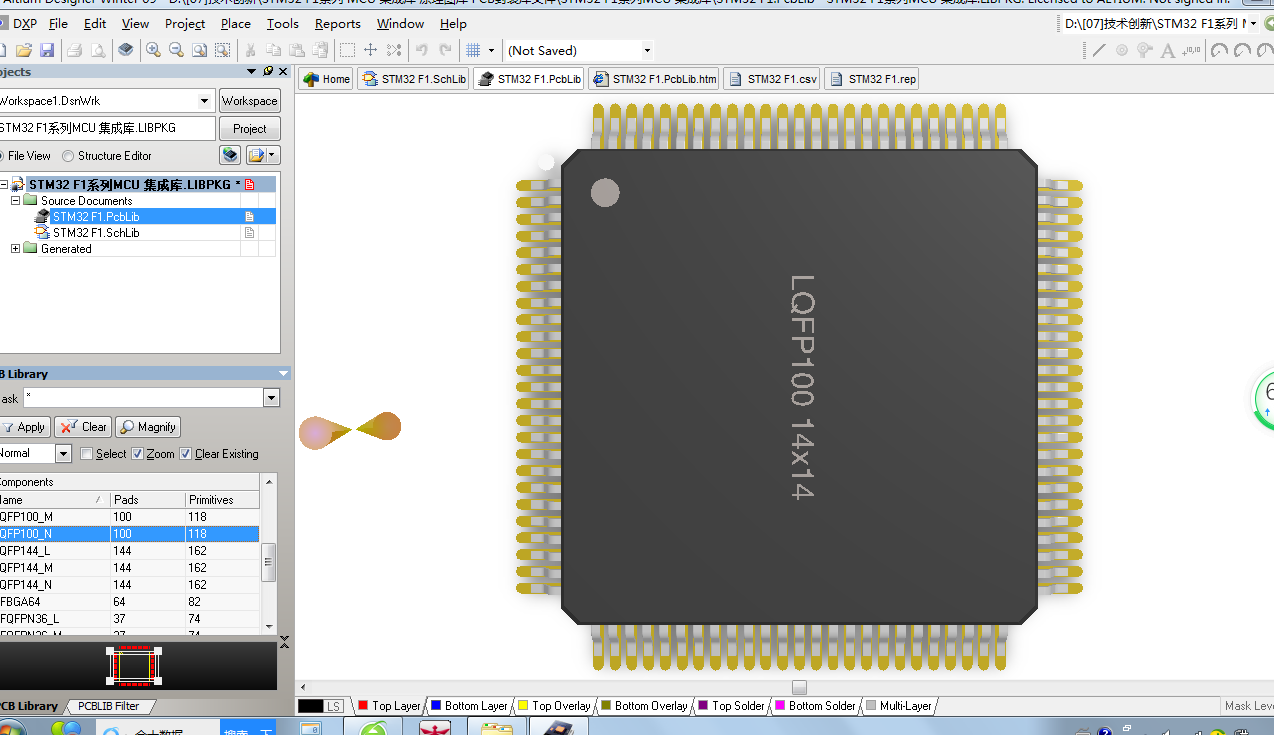Screen dimensions: 1274x735
Task: Click the Select Inside Area dashed-rectangle icon
Action: tap(347, 50)
